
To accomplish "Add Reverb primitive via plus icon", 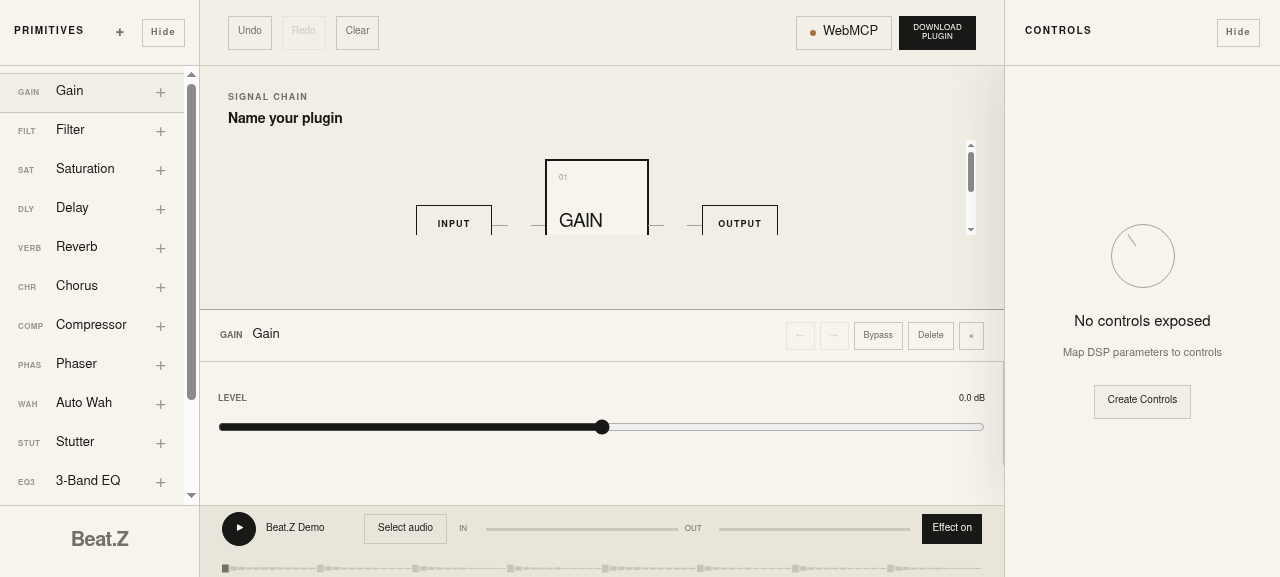I will click(x=160, y=248).
